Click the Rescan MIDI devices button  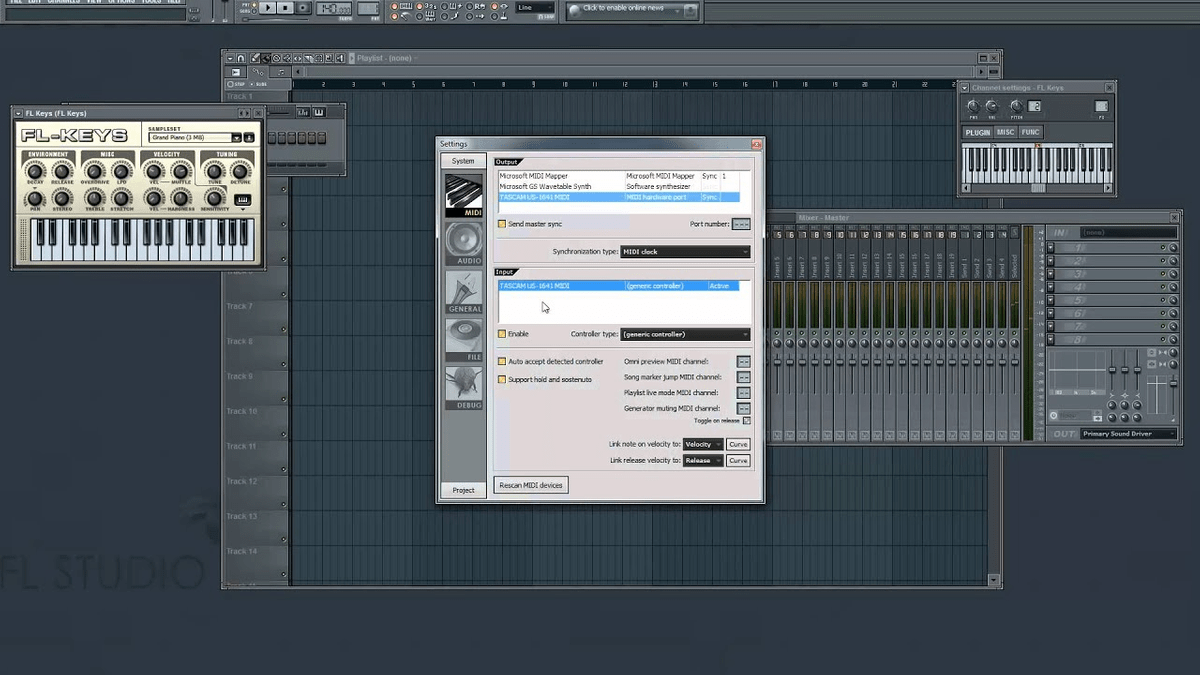pos(531,484)
